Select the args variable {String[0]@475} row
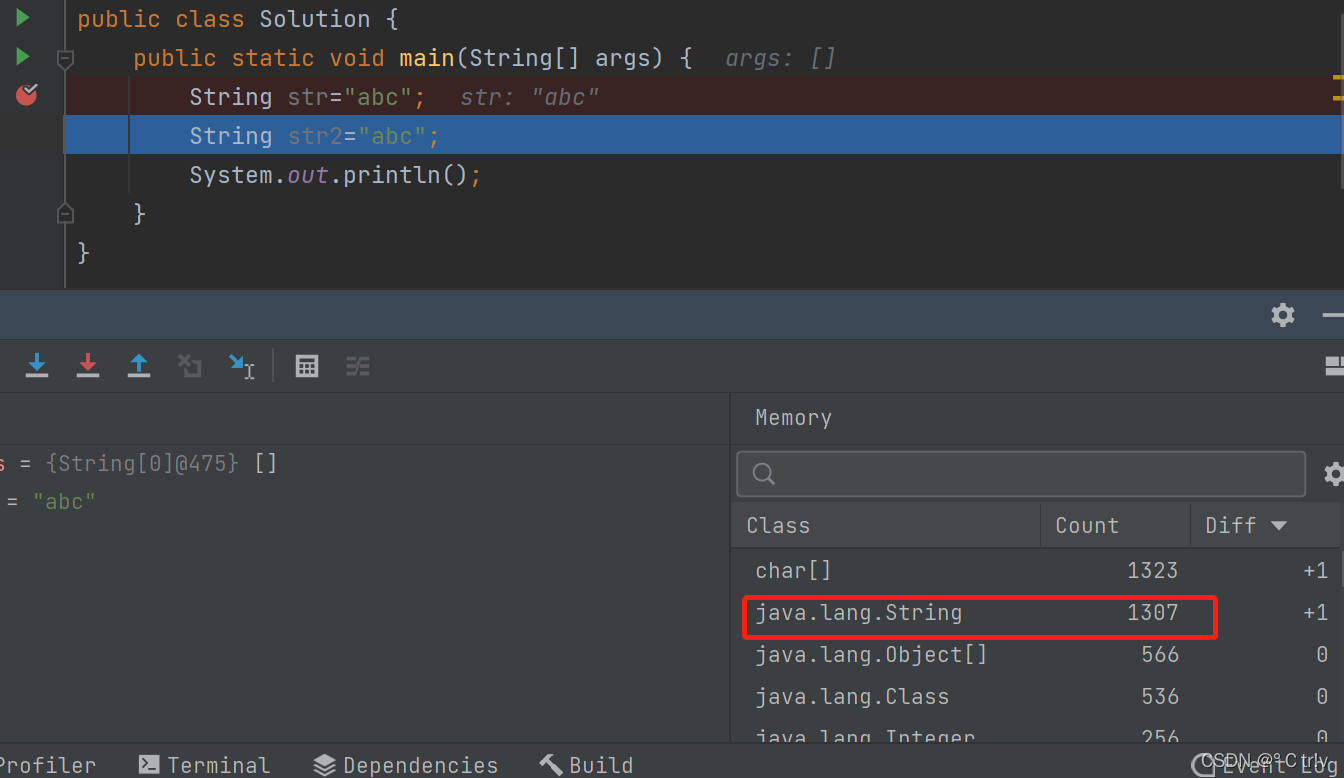The image size is (1344, 778). [x=365, y=464]
